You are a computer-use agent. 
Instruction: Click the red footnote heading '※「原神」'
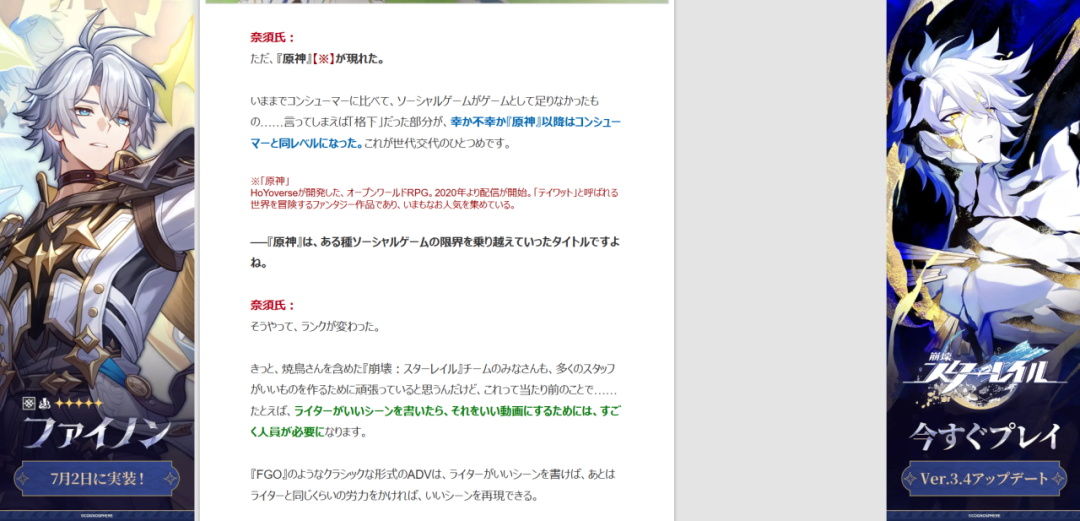[269, 181]
